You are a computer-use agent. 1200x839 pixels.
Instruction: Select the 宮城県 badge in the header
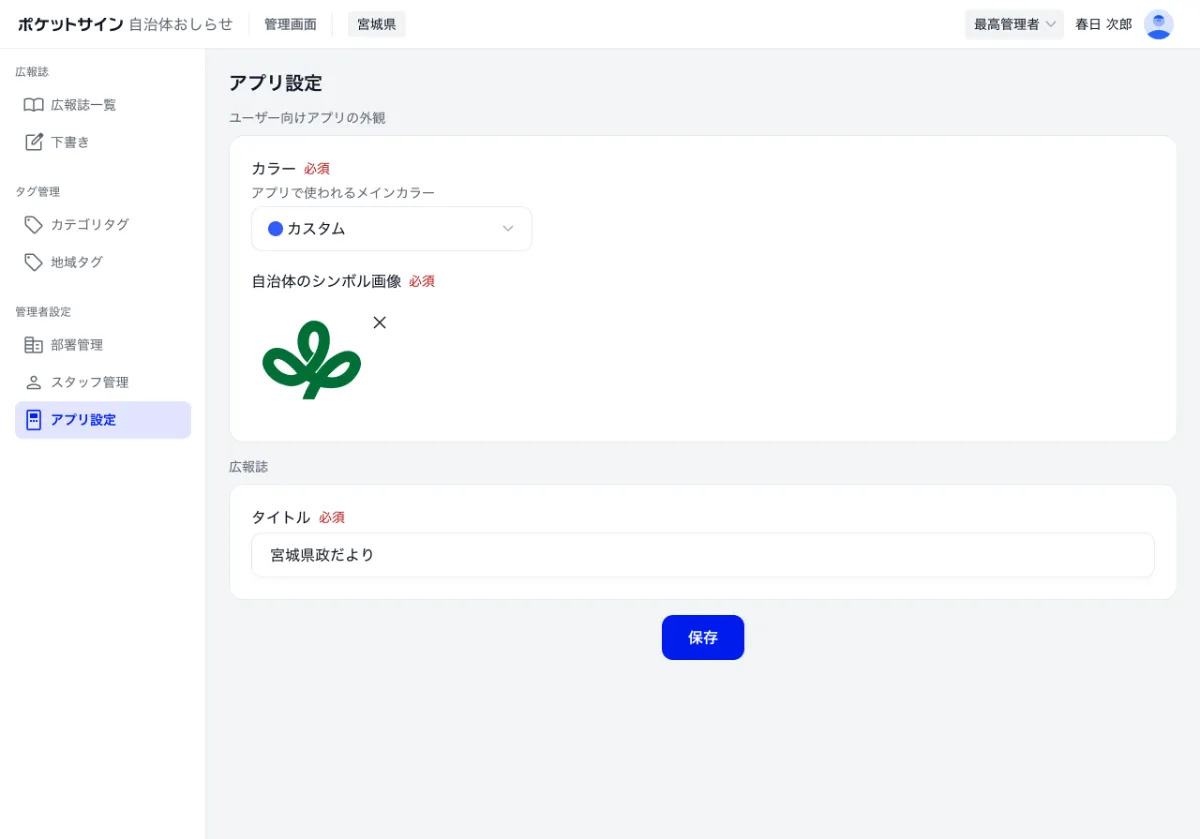[376, 23]
